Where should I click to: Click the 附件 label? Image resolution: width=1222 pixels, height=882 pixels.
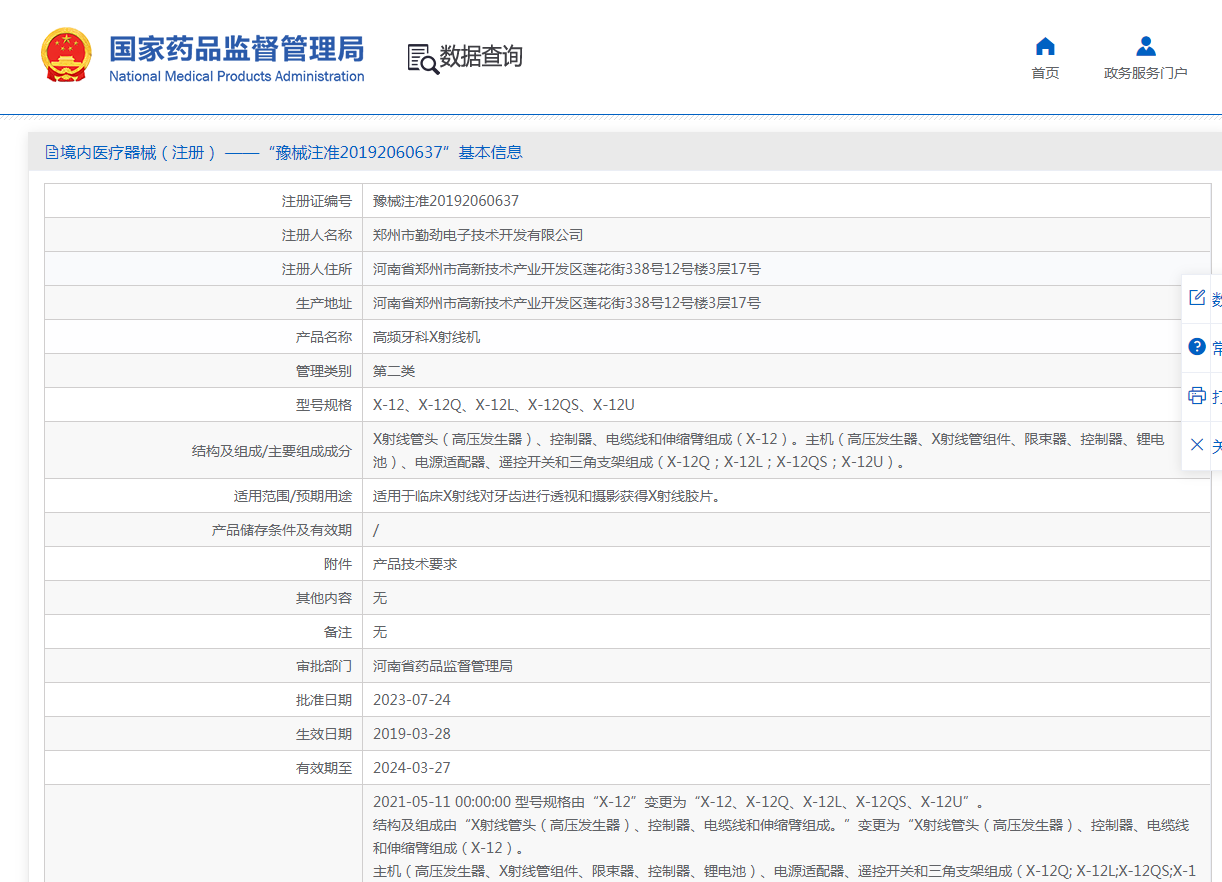point(338,564)
